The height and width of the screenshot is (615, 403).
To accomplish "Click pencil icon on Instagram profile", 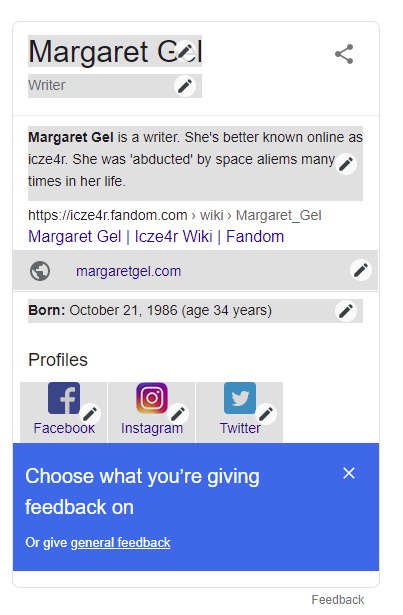I will (178, 414).
